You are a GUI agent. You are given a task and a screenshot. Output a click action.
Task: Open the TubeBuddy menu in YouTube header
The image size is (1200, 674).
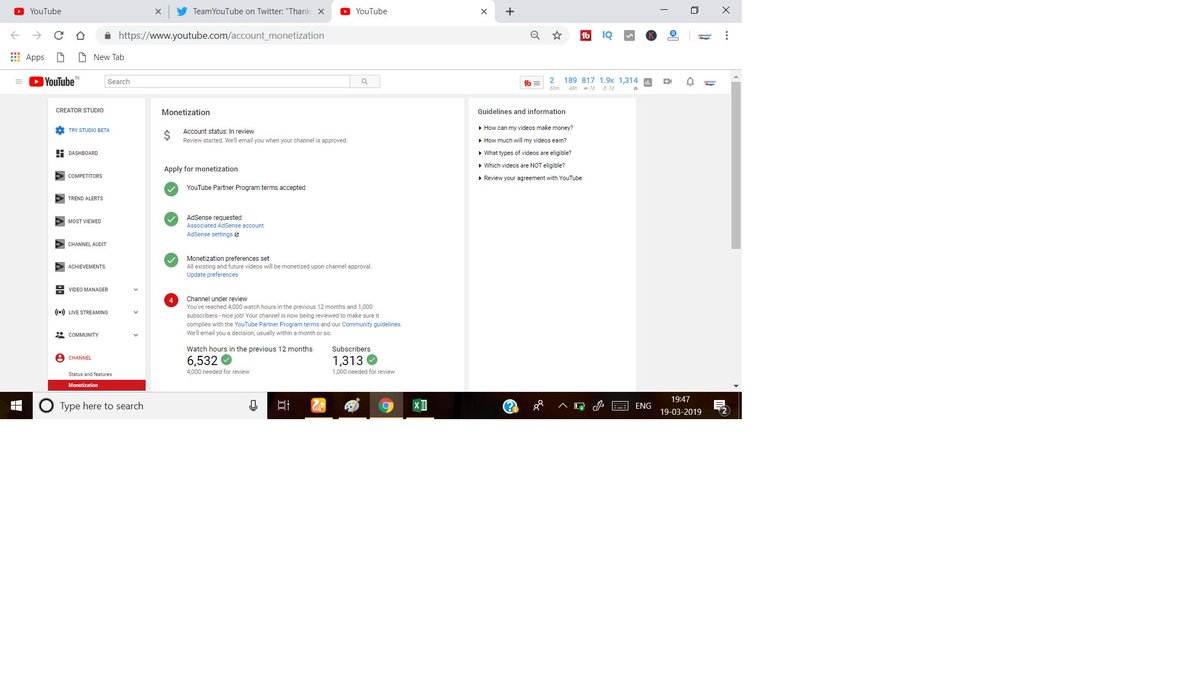tap(532, 82)
